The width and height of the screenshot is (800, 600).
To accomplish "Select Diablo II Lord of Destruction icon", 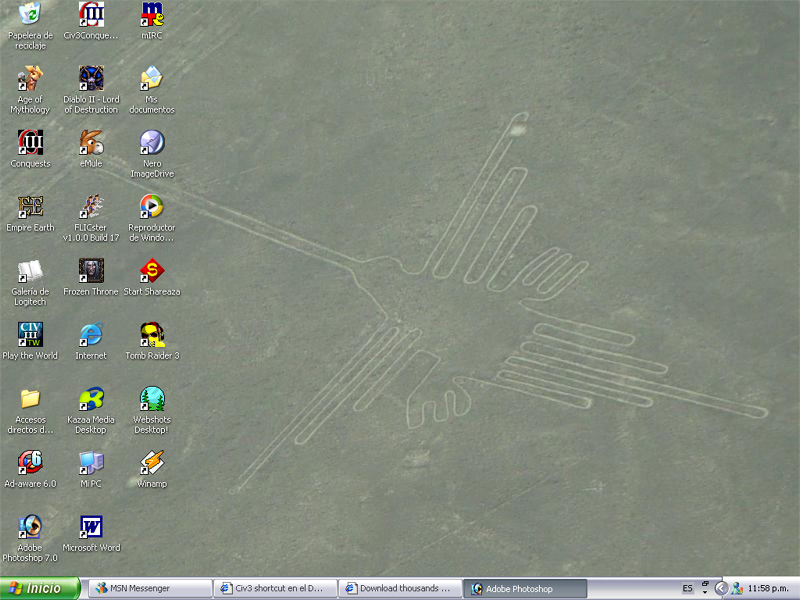I will pyautogui.click(x=91, y=79).
